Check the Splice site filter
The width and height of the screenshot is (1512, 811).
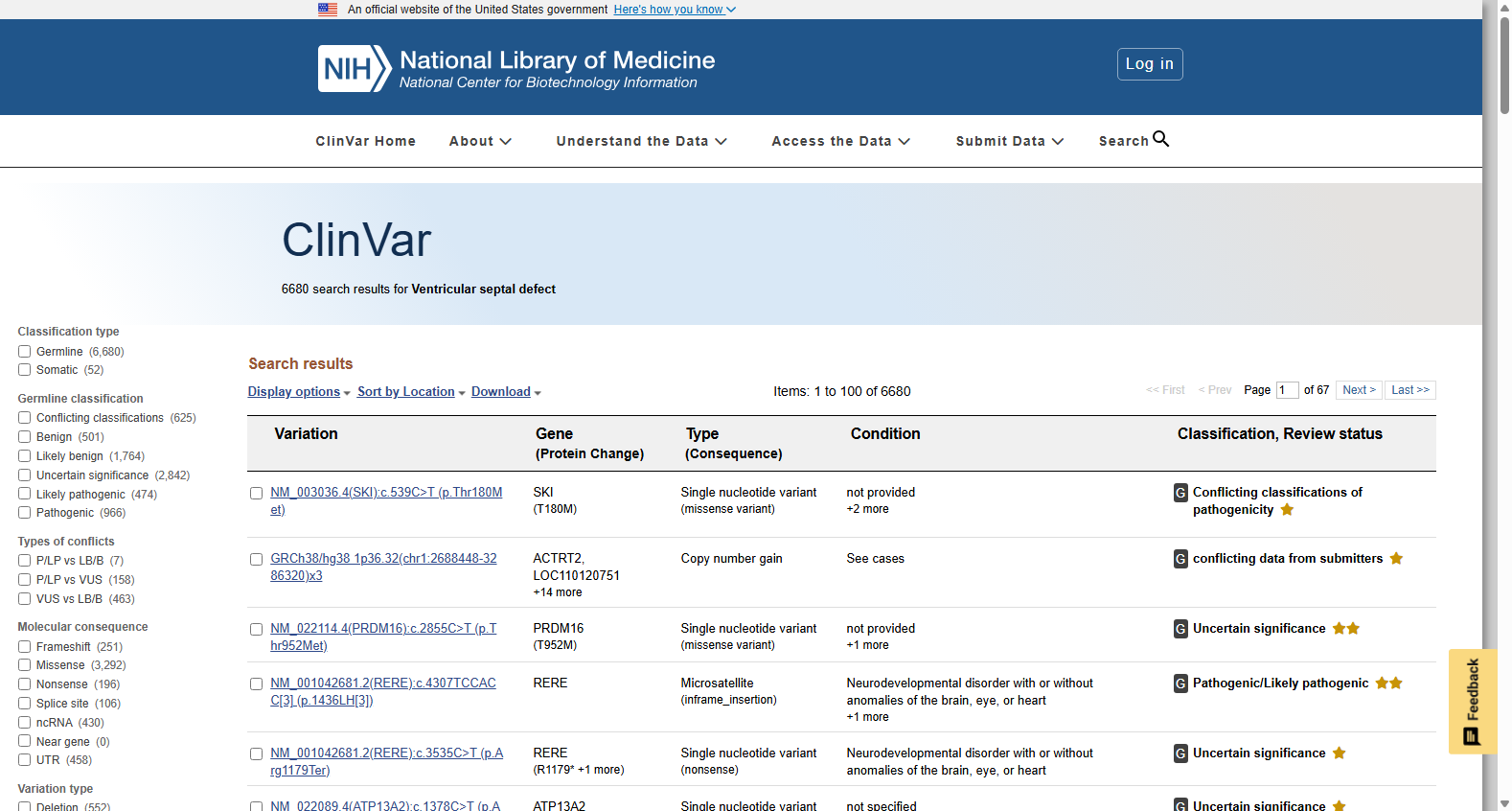[x=25, y=704]
